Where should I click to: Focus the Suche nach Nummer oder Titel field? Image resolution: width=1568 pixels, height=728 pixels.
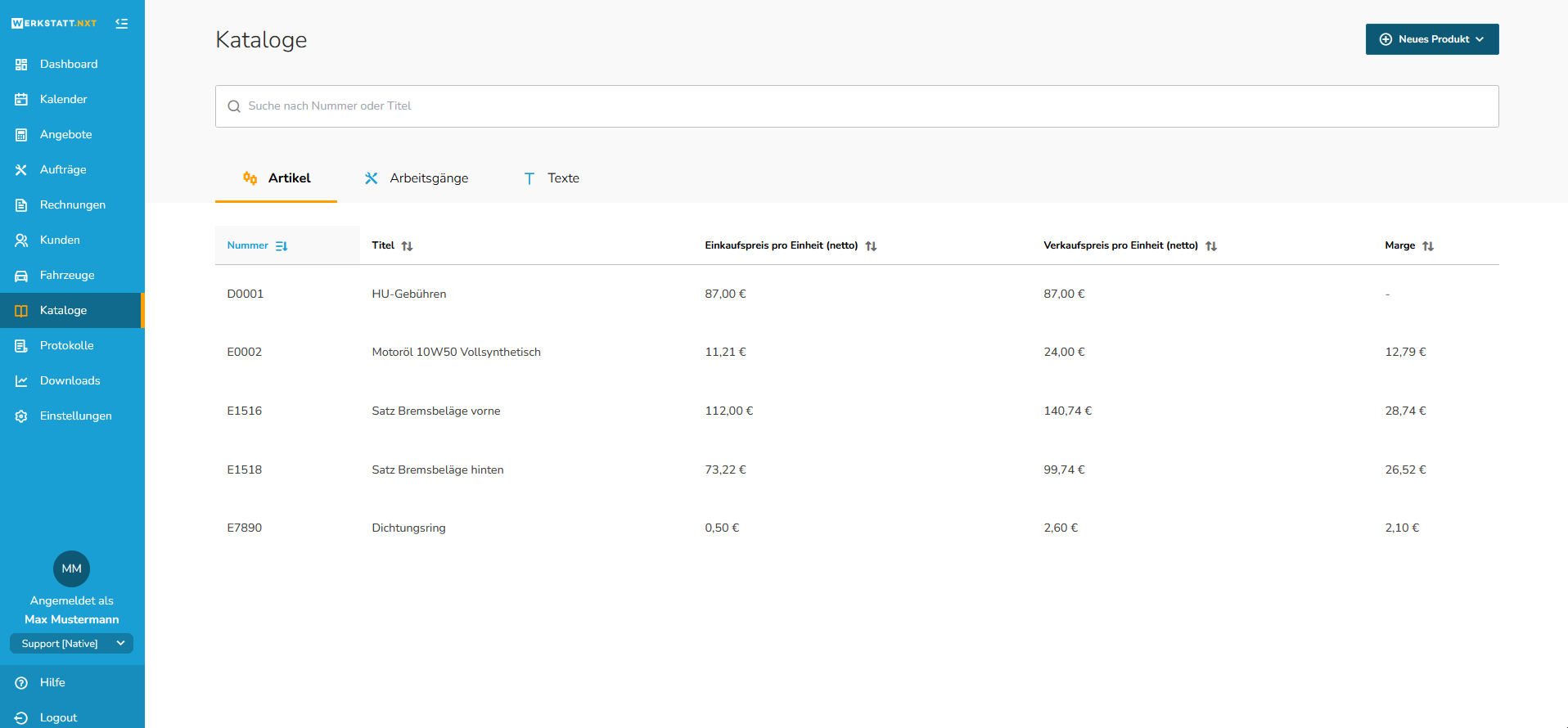pyautogui.click(x=857, y=106)
